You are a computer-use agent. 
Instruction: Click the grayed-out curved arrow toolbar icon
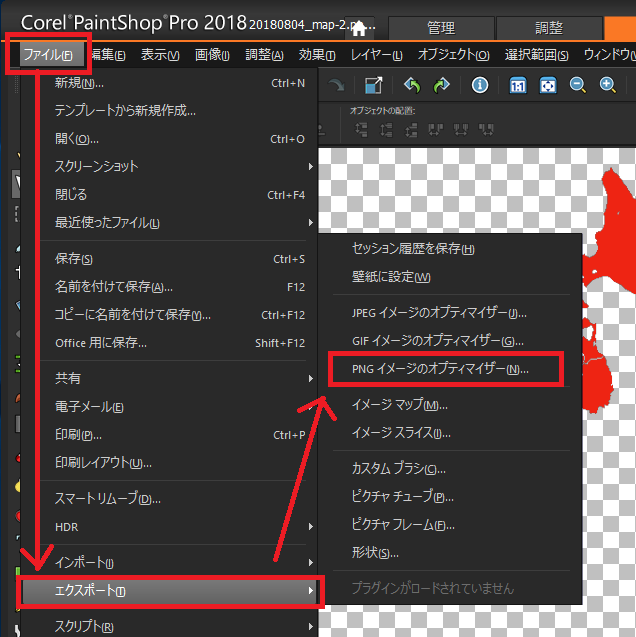click(336, 85)
